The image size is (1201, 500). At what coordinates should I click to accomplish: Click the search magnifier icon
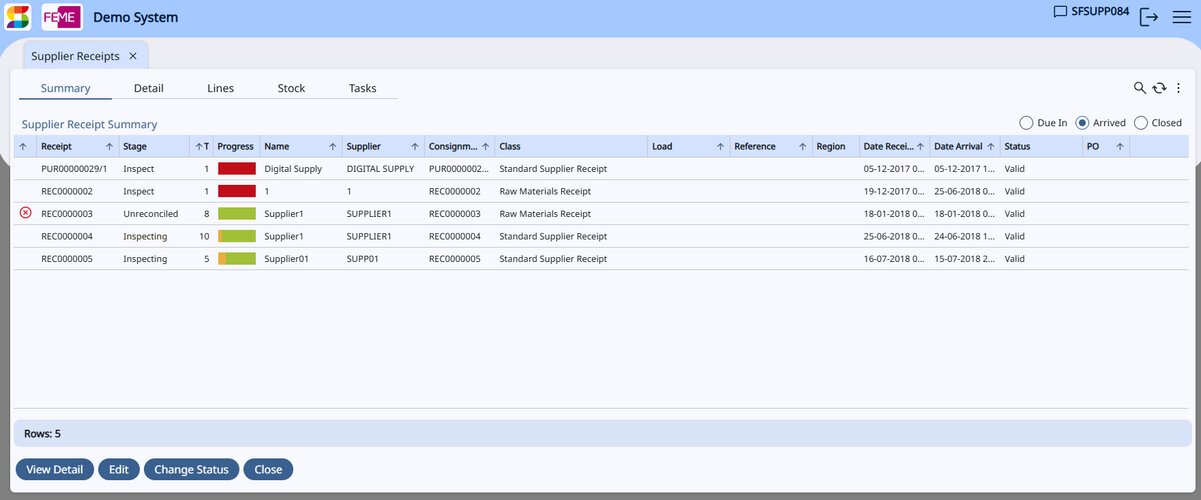(1139, 88)
